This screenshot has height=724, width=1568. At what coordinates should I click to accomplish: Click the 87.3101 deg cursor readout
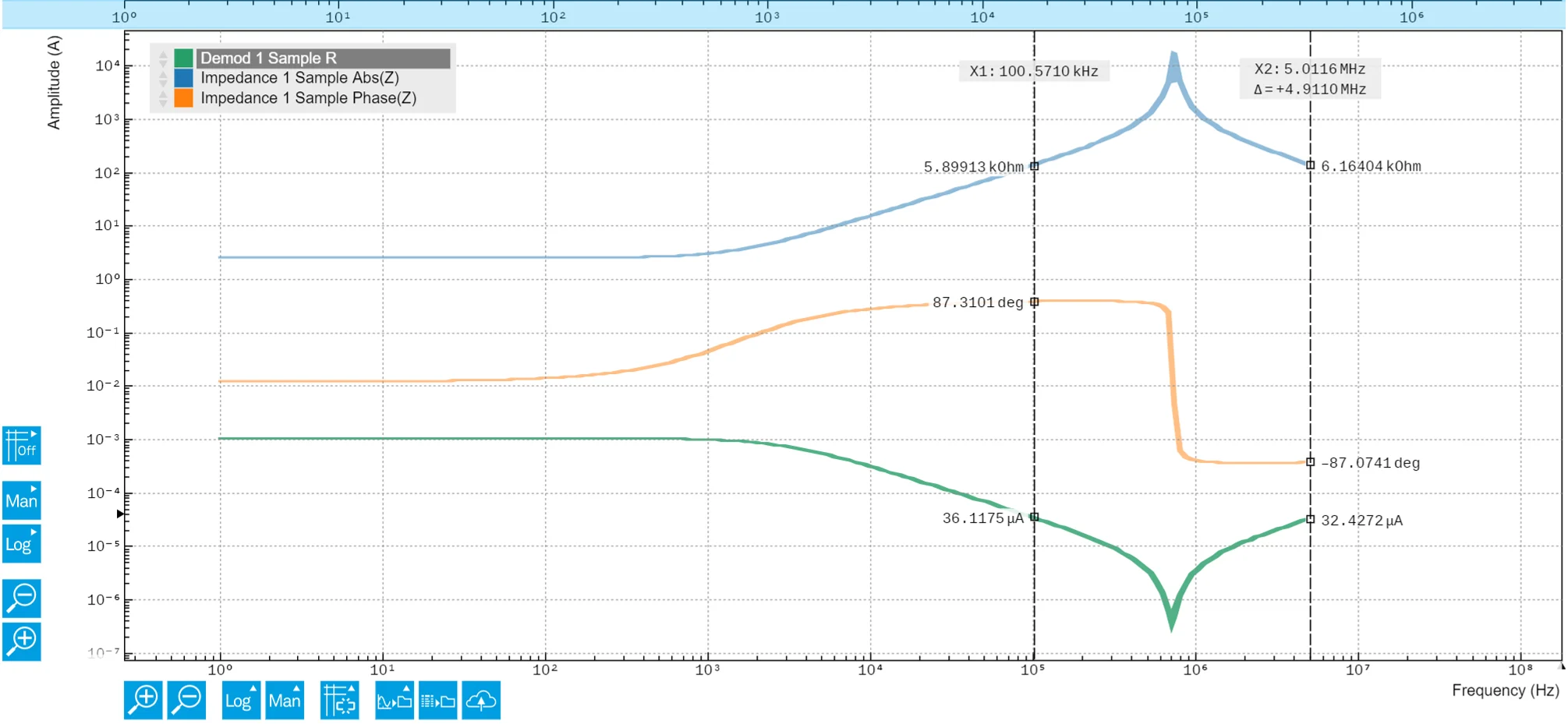tap(978, 302)
